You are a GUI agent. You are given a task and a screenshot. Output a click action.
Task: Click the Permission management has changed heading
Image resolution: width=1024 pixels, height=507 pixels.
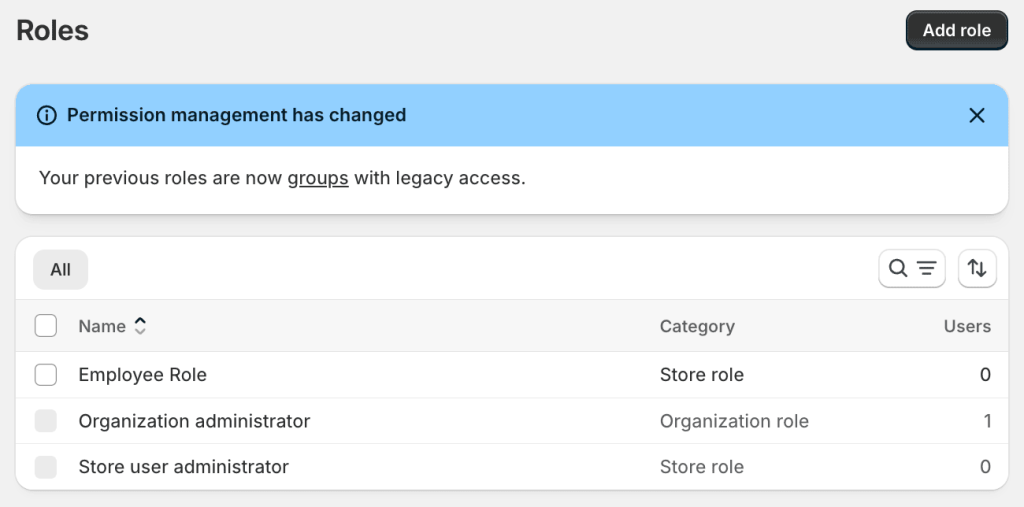coord(236,115)
